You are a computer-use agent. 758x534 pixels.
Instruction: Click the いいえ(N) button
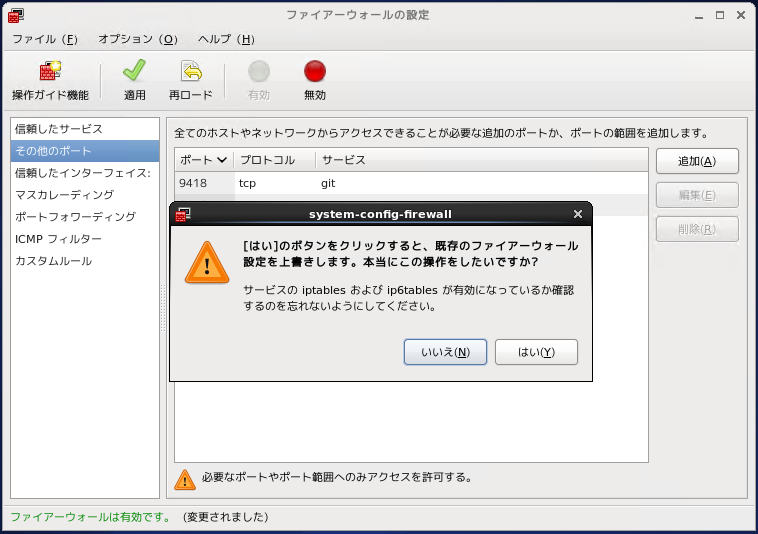coord(445,352)
